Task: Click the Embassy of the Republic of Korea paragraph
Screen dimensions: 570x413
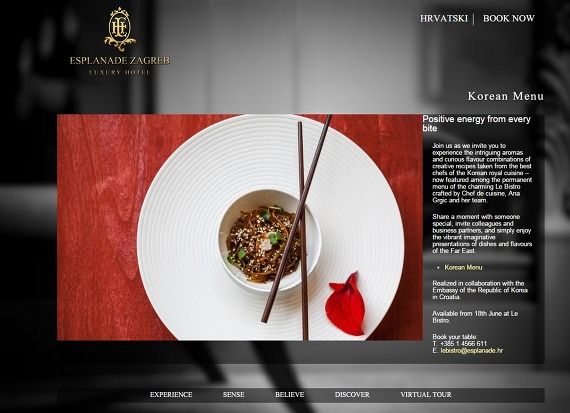Action: [480, 290]
